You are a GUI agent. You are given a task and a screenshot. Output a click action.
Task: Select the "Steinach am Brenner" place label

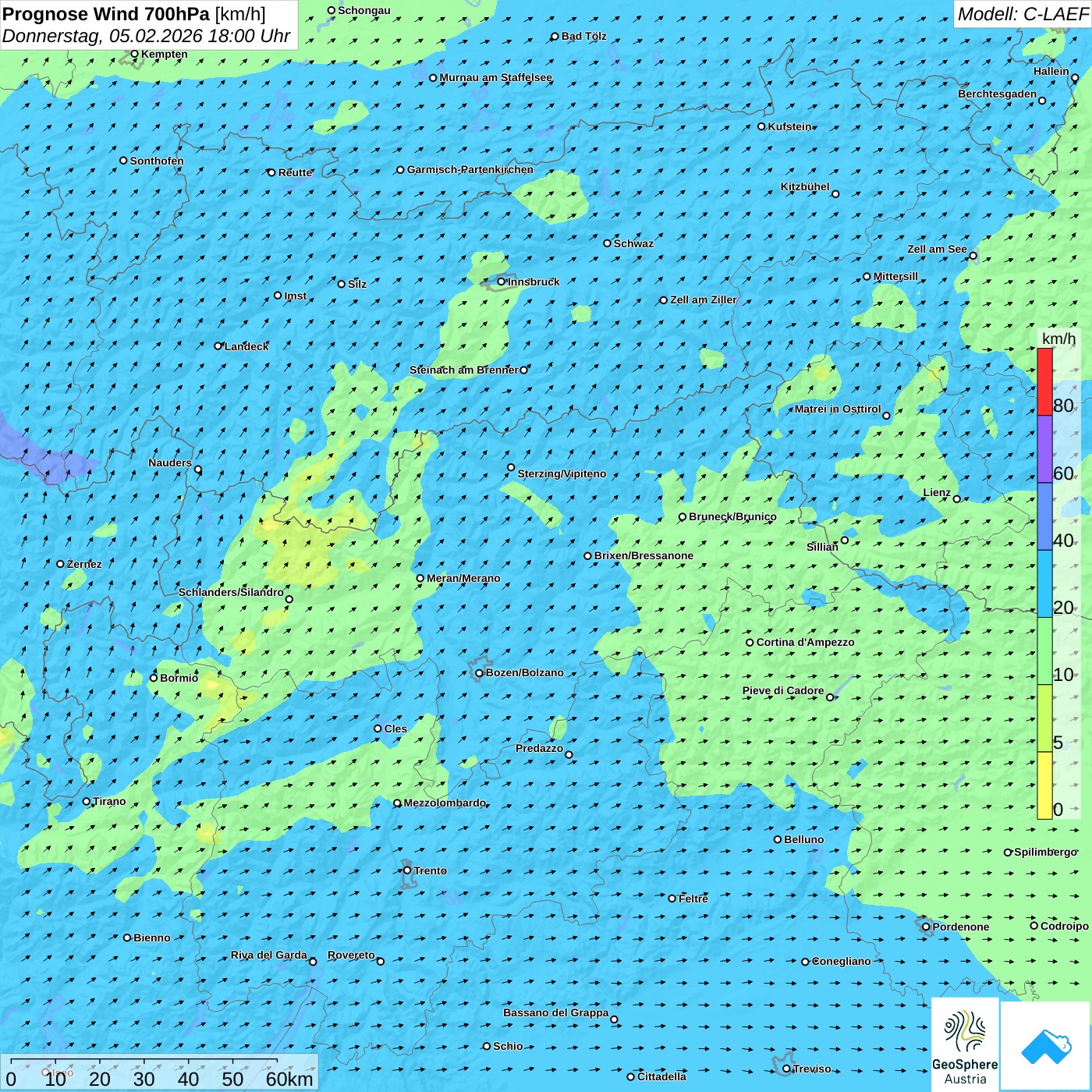[463, 370]
